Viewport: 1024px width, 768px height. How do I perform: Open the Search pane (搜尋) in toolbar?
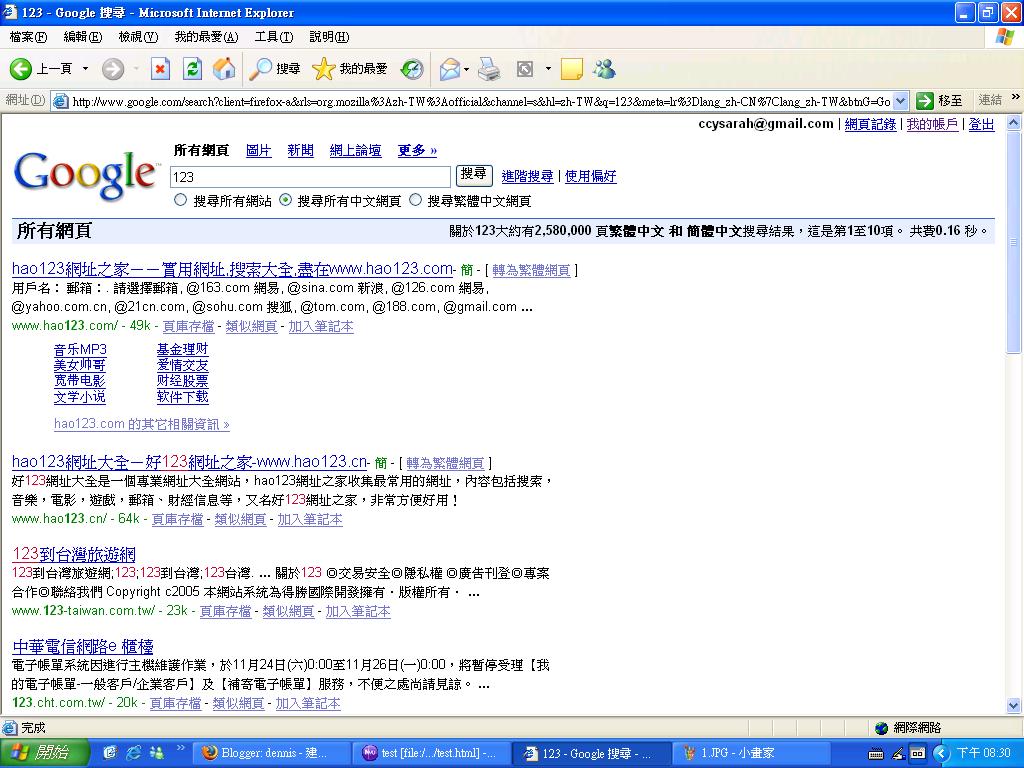(274, 69)
